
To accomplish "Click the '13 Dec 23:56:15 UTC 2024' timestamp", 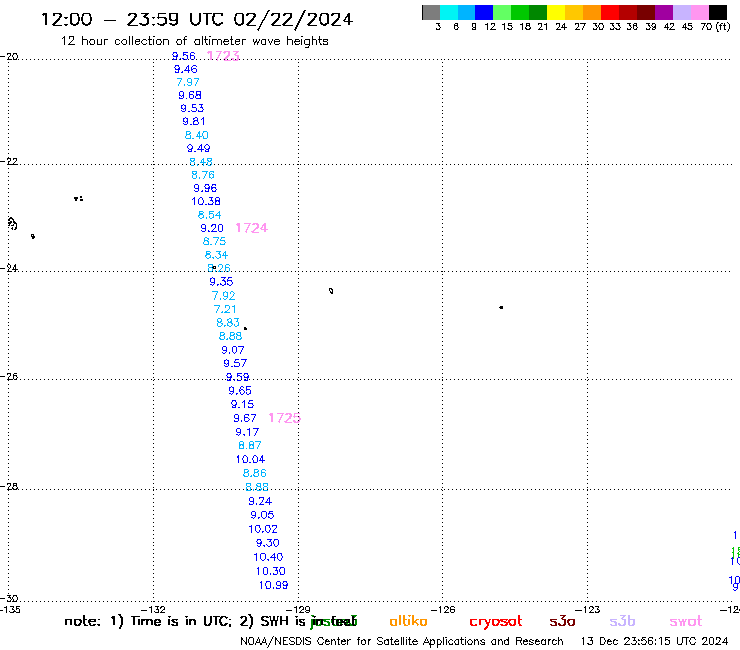I will point(655,642).
